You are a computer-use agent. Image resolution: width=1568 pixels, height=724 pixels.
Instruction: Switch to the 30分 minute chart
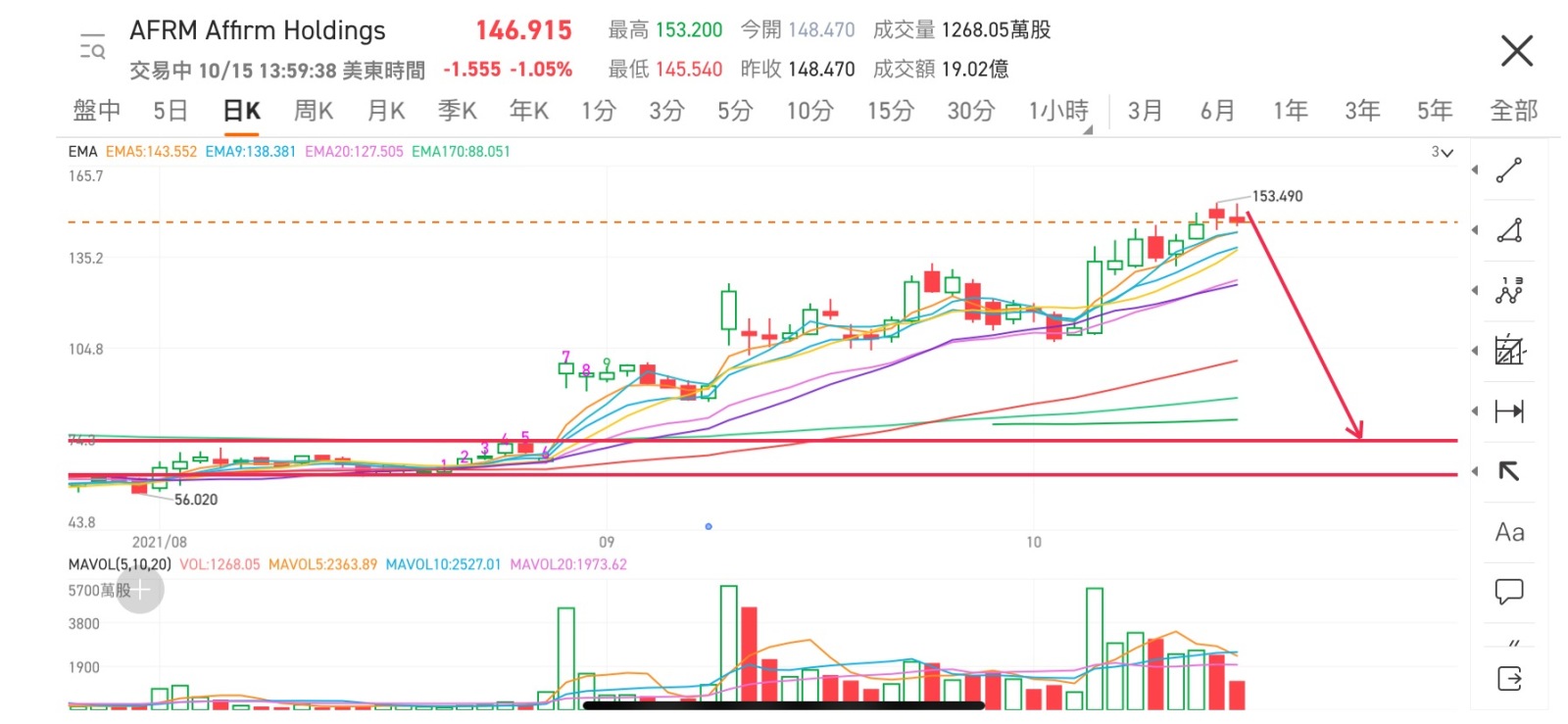970,111
